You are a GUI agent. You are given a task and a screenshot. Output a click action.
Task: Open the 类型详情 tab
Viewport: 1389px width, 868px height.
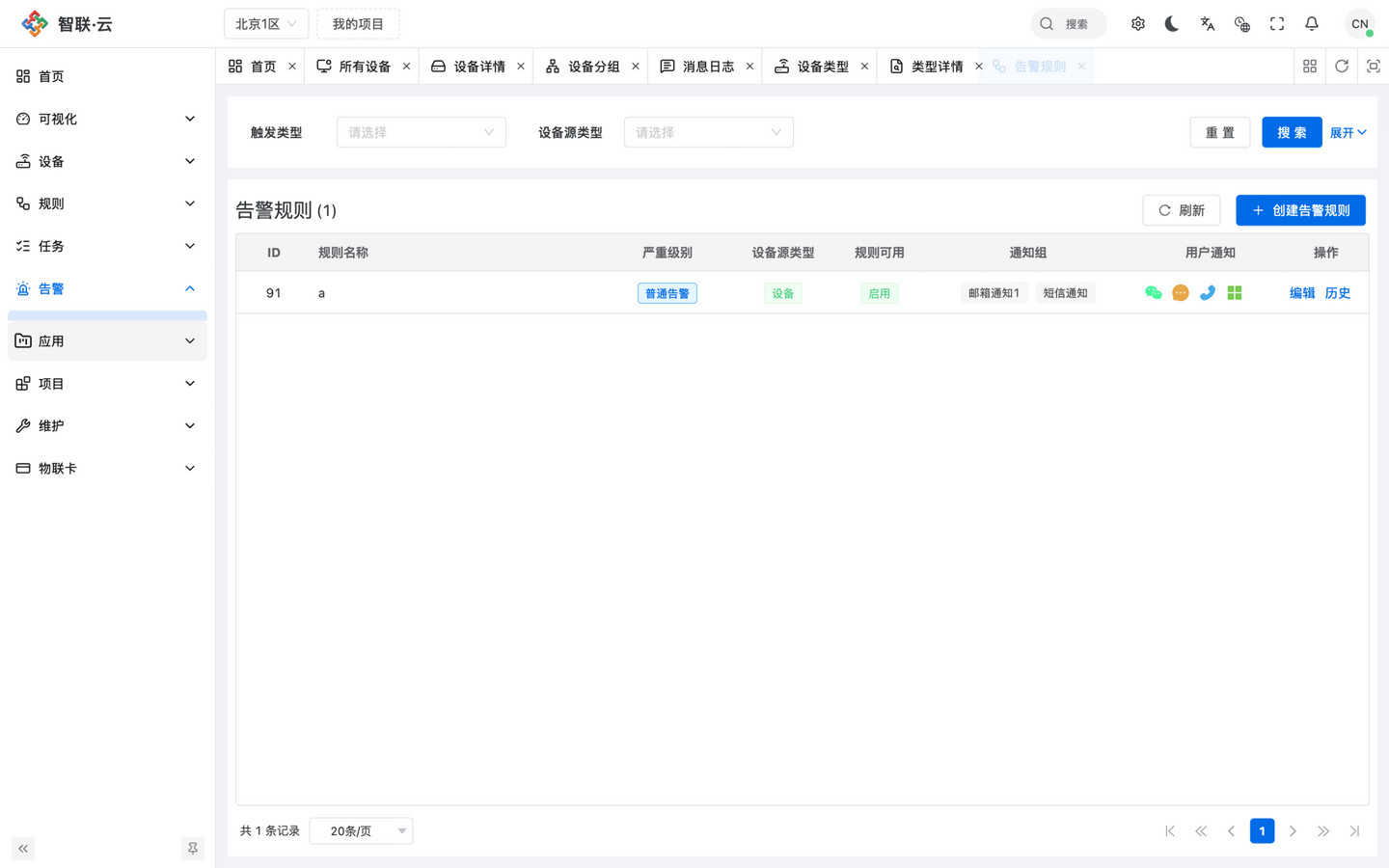point(935,67)
